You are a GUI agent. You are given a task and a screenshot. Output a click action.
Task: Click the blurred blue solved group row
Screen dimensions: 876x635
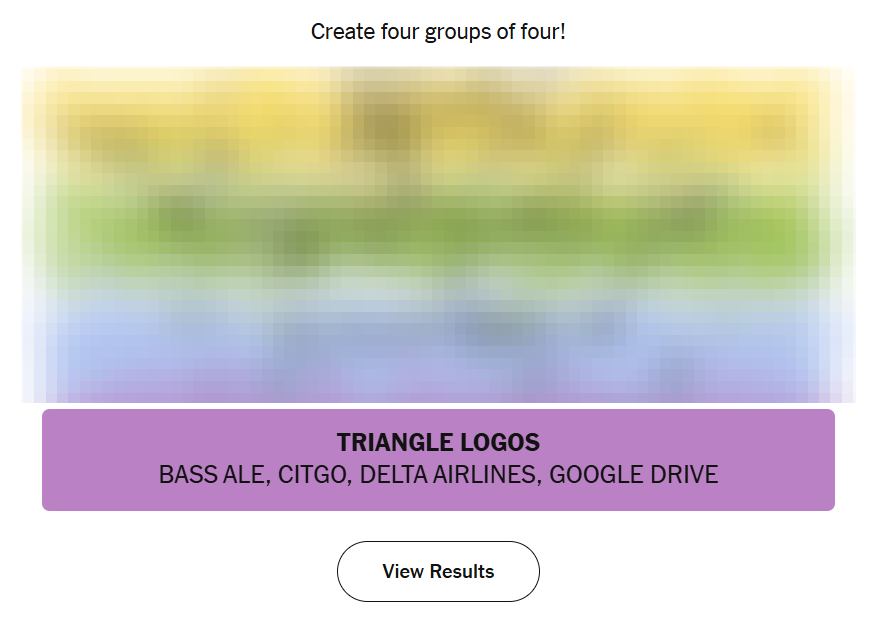(x=438, y=330)
